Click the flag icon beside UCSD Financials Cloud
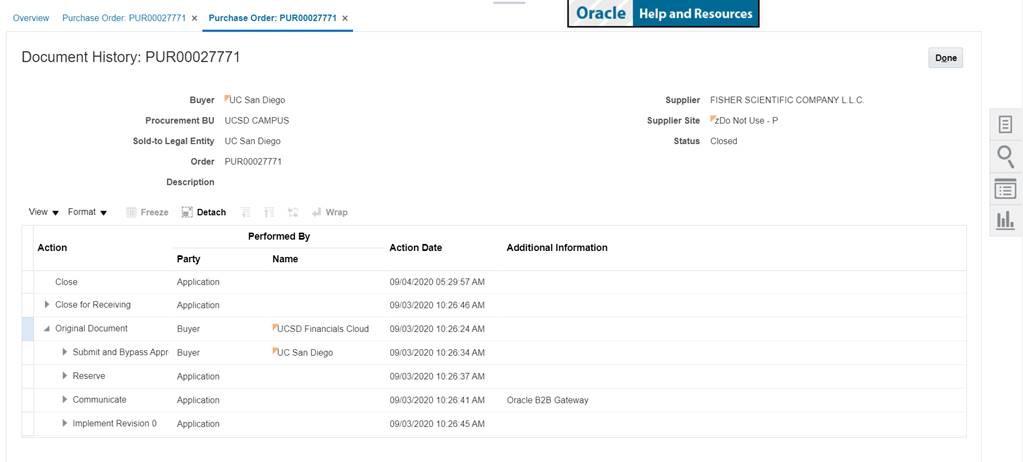 click(x=275, y=328)
